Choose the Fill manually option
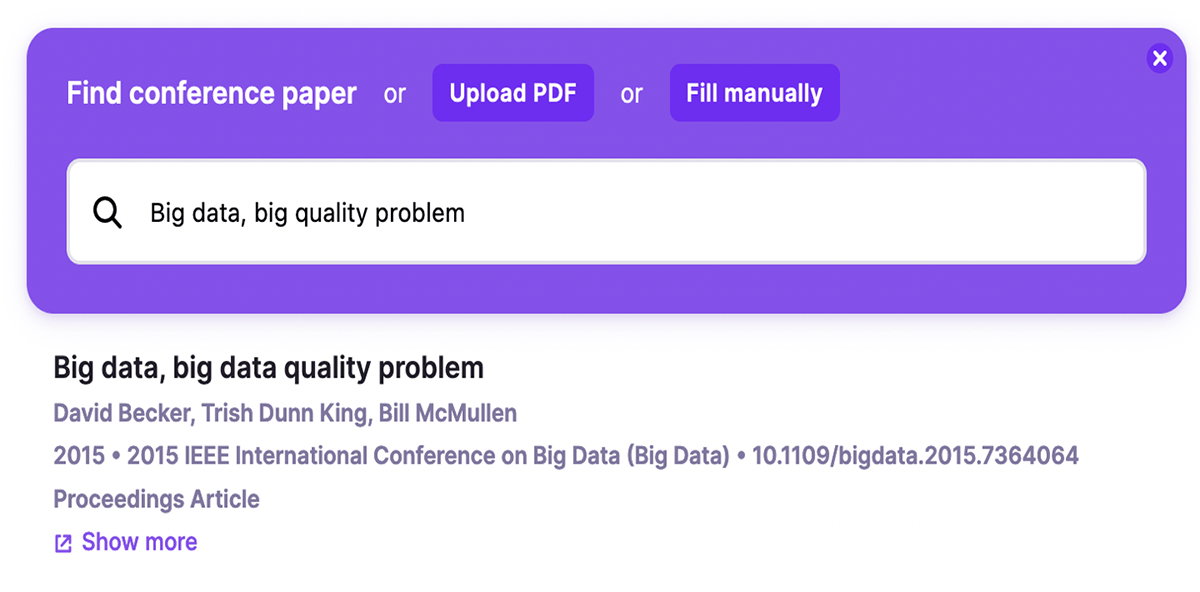The height and width of the screenshot is (592, 1200). pyautogui.click(x=754, y=93)
